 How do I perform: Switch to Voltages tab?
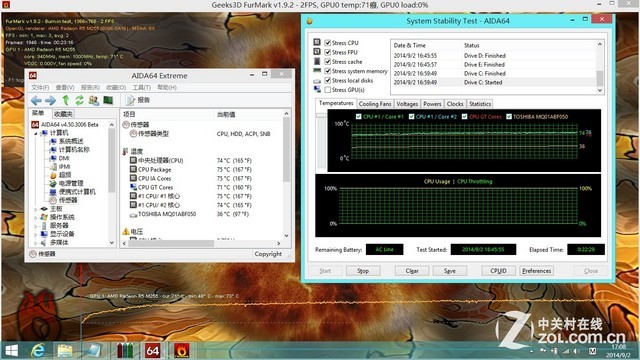click(407, 104)
